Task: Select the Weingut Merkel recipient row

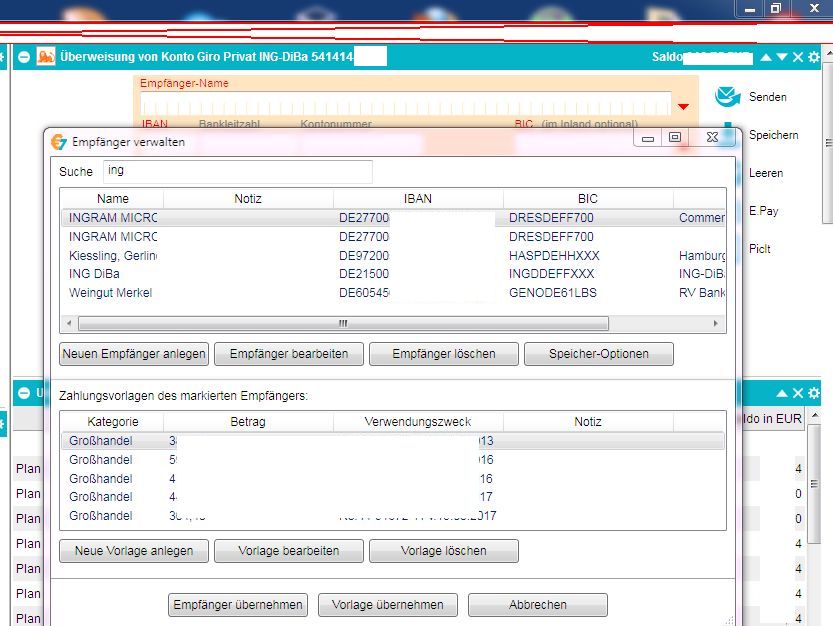Action: tap(393, 293)
